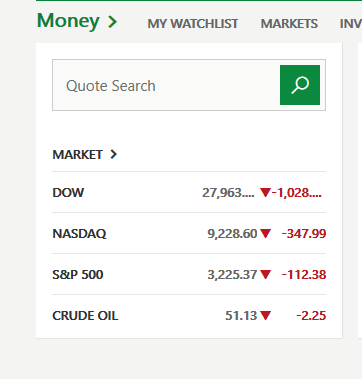Click the red down arrow for S&P 500
This screenshot has height=379, width=362.
coord(265,274)
